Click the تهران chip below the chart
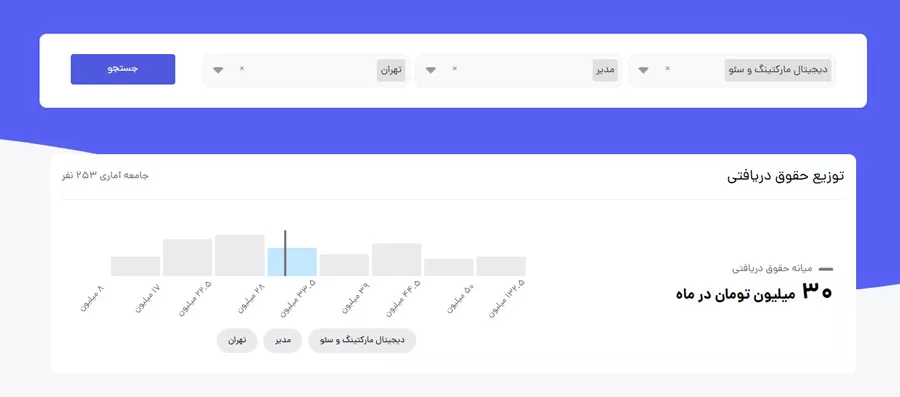900x397 pixels. tap(236, 341)
